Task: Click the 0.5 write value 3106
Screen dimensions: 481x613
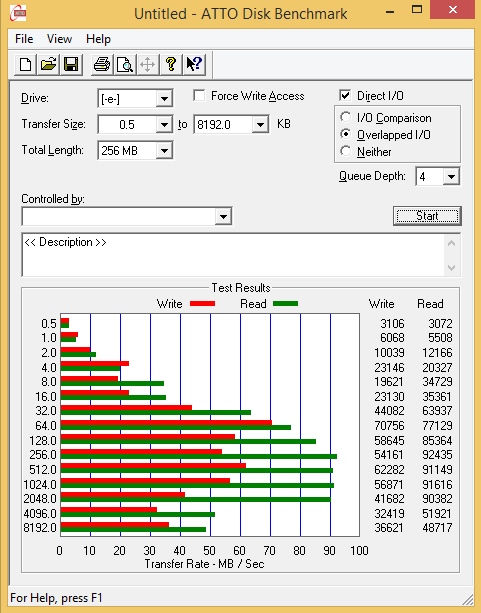Action: point(392,324)
